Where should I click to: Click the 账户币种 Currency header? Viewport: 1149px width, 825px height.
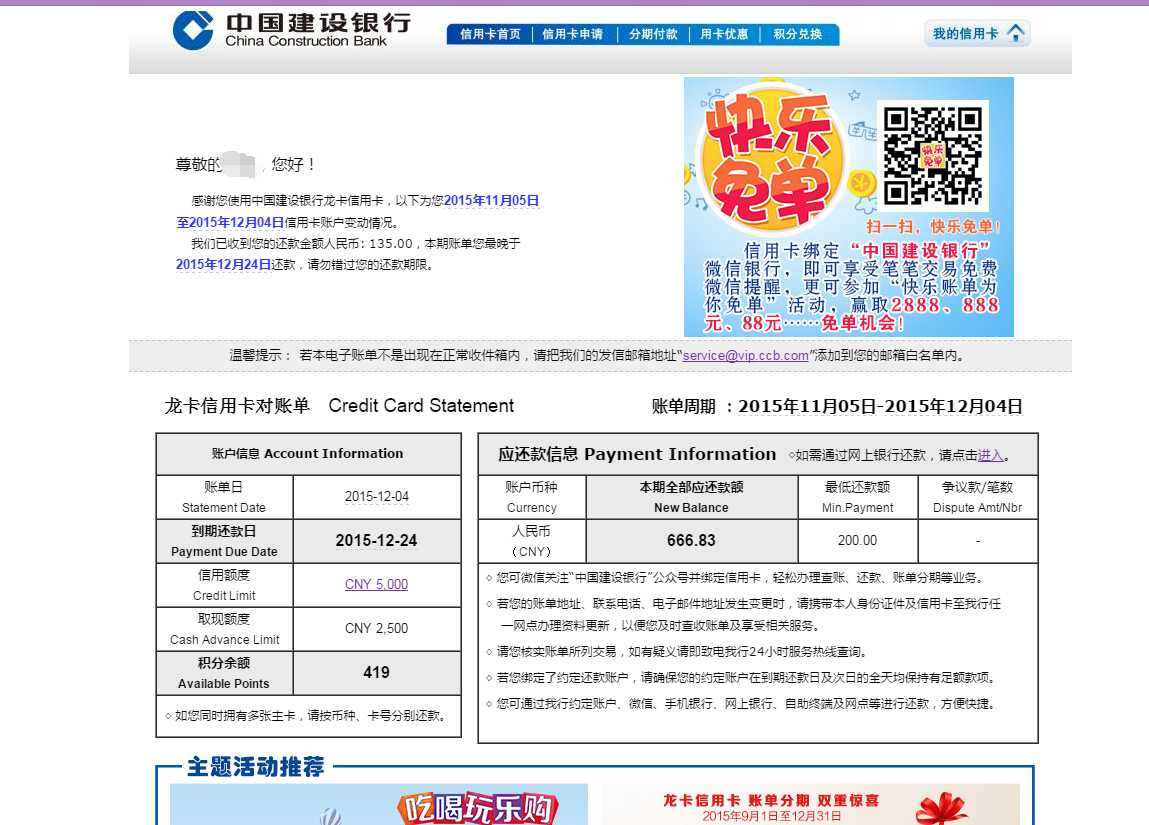pyautogui.click(x=532, y=497)
